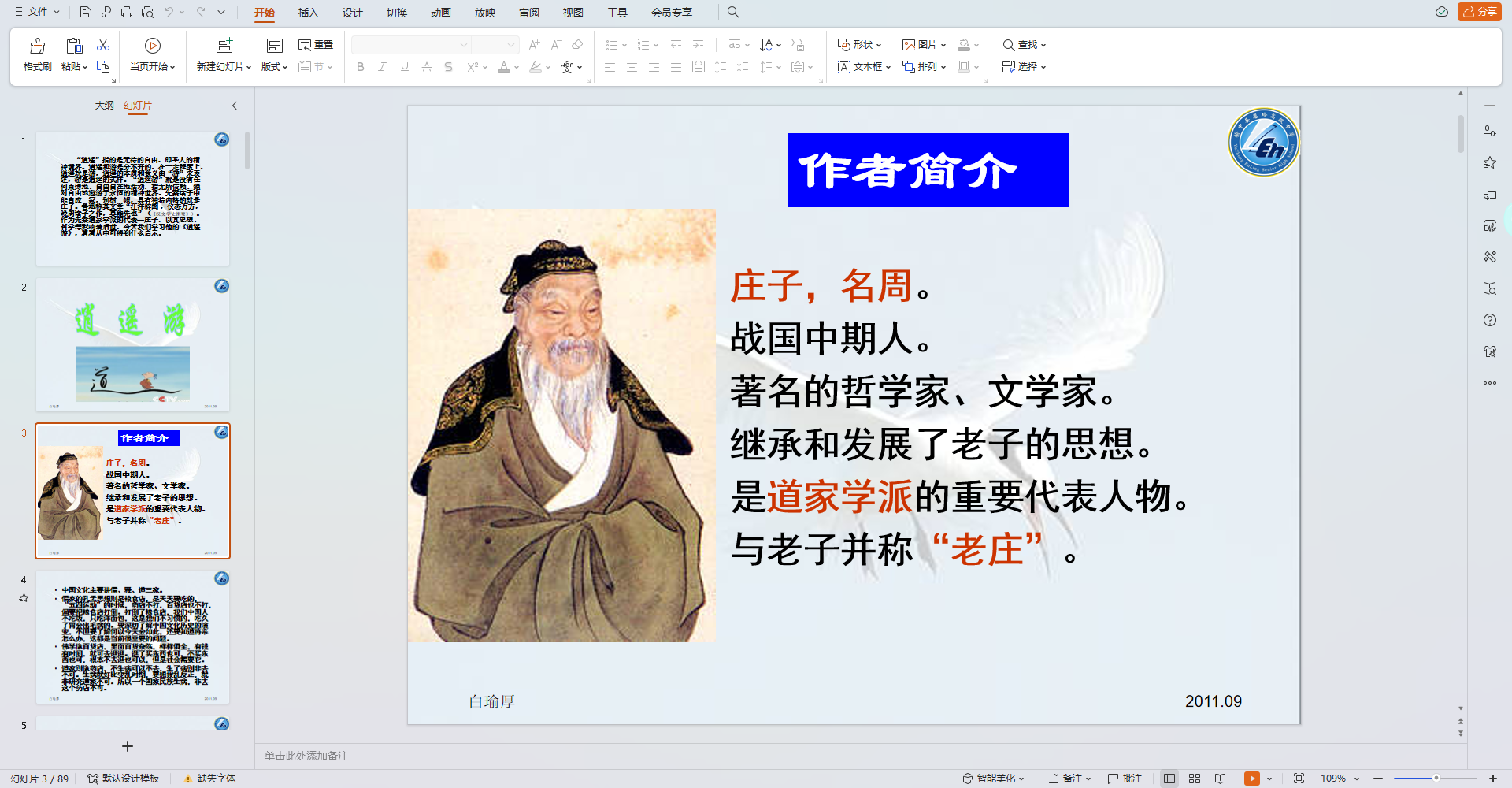This screenshot has height=788, width=1512.
Task: Click the bullet list icon
Action: click(x=612, y=45)
